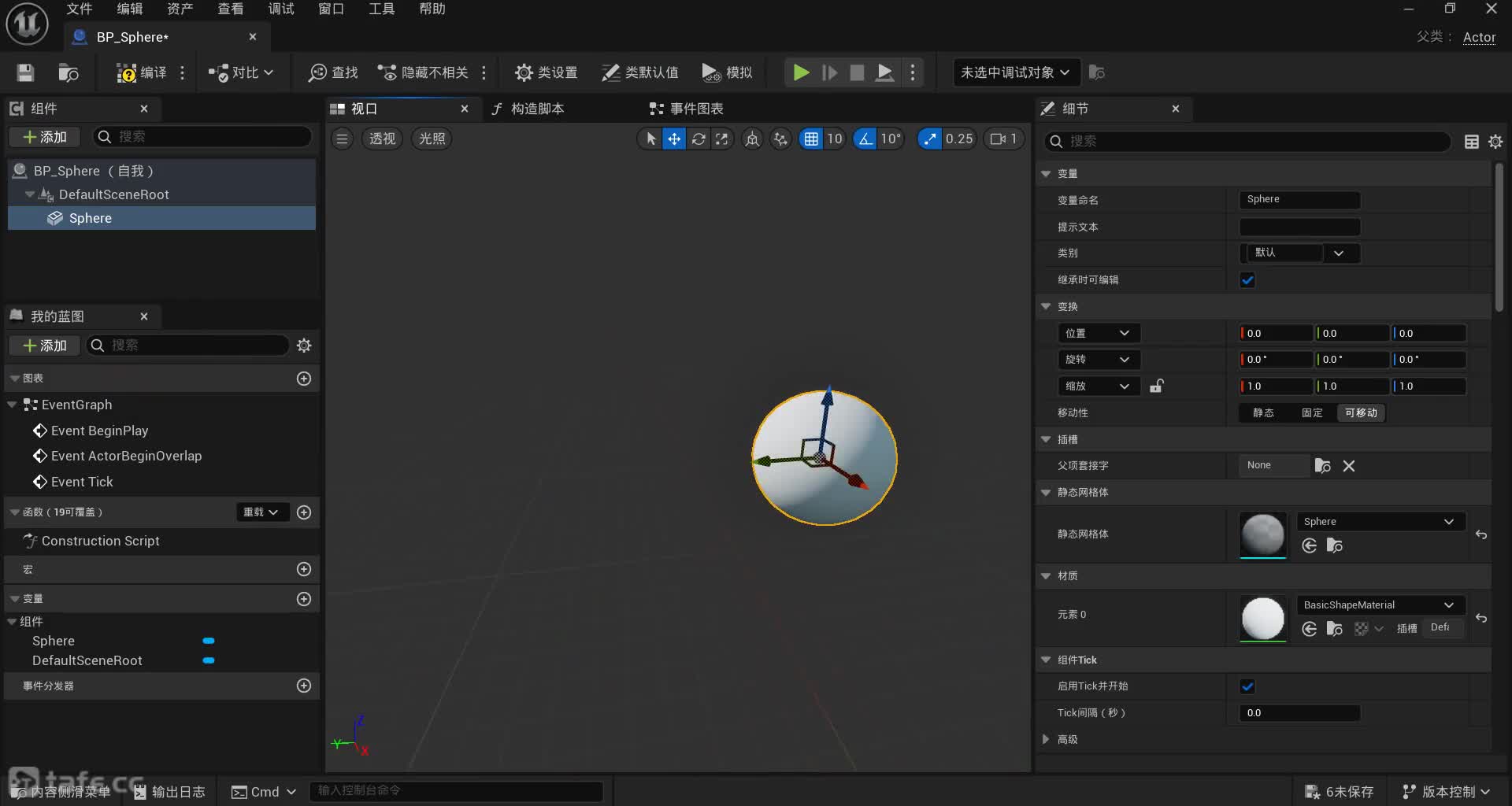Disable the Tick start-enabled checkbox

pyautogui.click(x=1247, y=686)
